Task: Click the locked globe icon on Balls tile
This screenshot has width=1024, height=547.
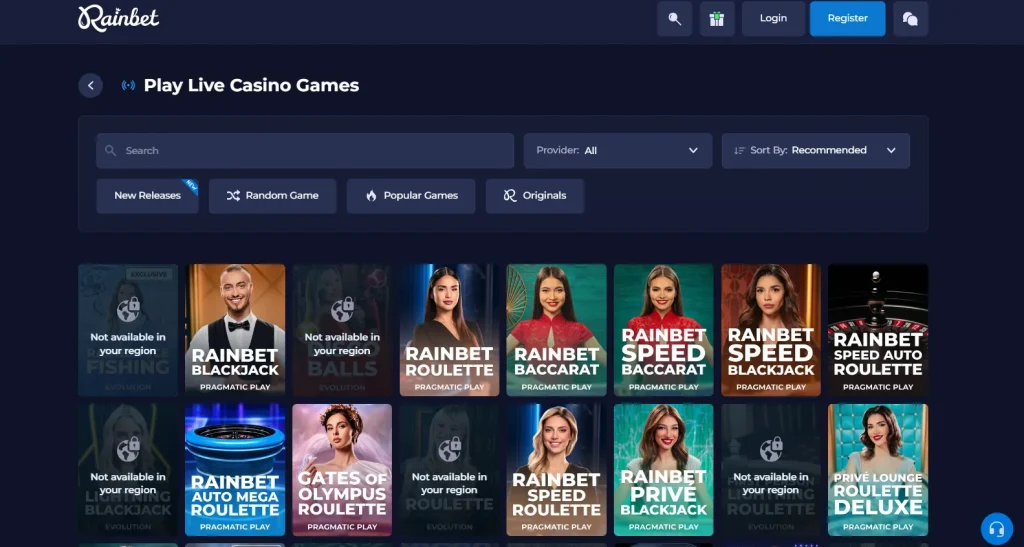Action: tap(342, 309)
